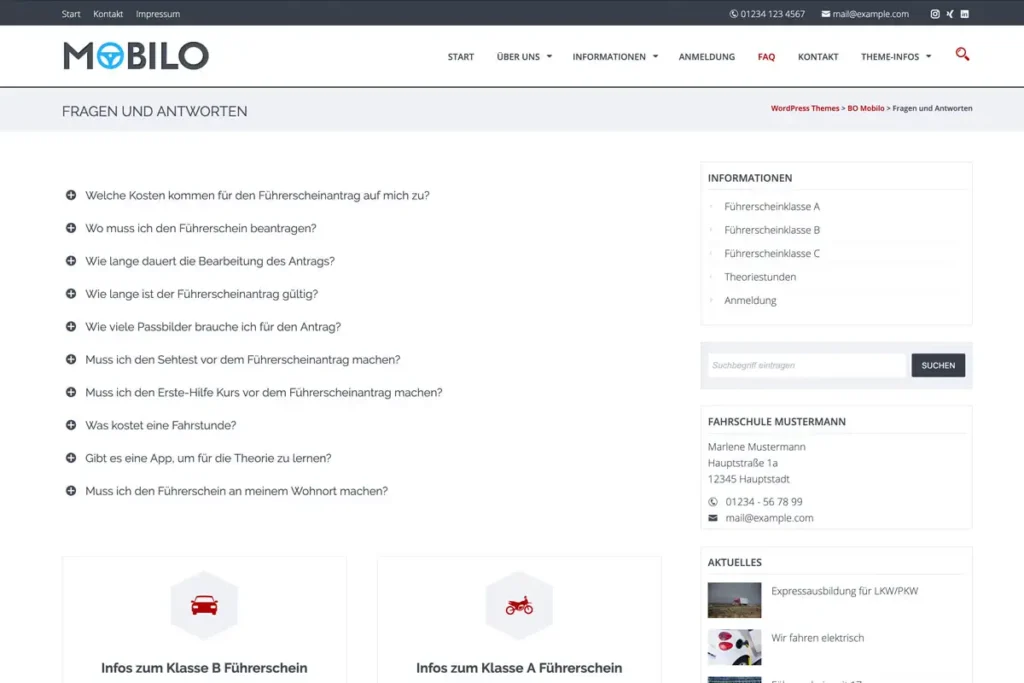This screenshot has width=1024, height=683.
Task: Click the LinkedIn icon in the top bar
Action: [x=965, y=13]
